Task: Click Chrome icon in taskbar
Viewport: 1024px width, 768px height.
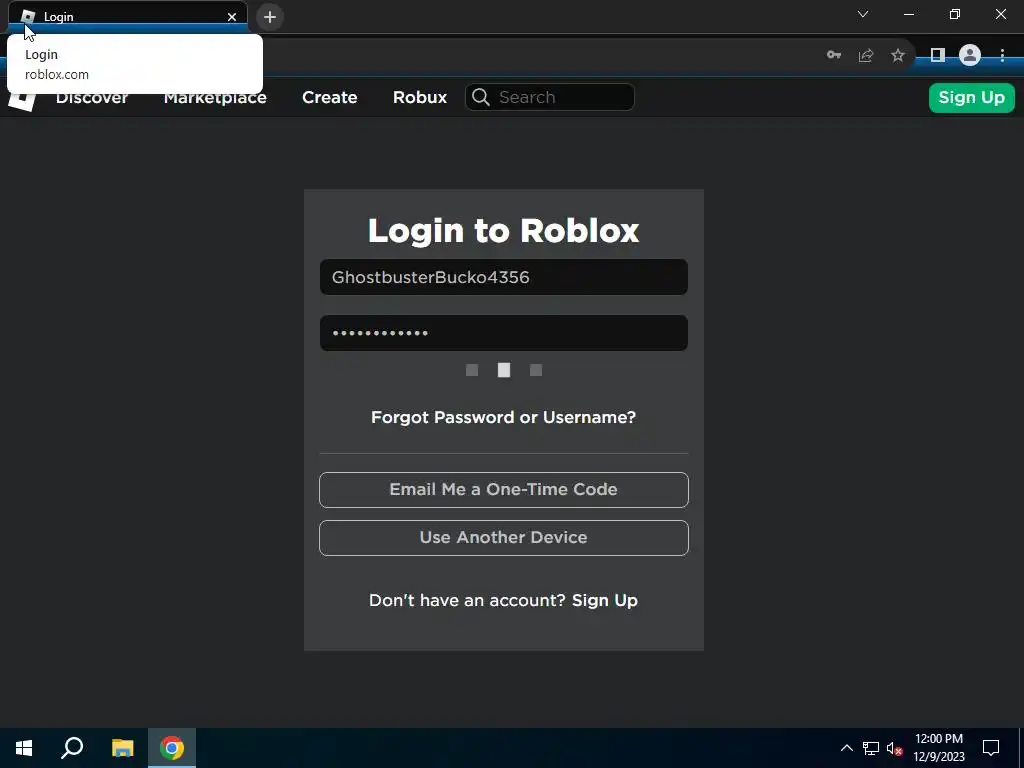Action: pos(172,748)
